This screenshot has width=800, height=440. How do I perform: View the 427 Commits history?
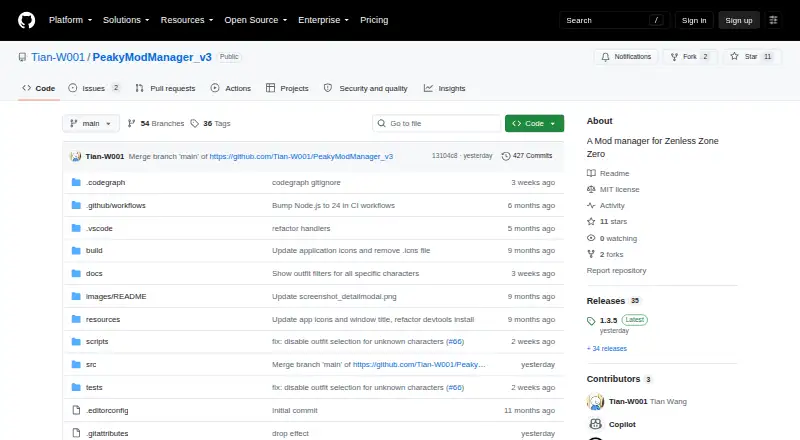tap(527, 156)
